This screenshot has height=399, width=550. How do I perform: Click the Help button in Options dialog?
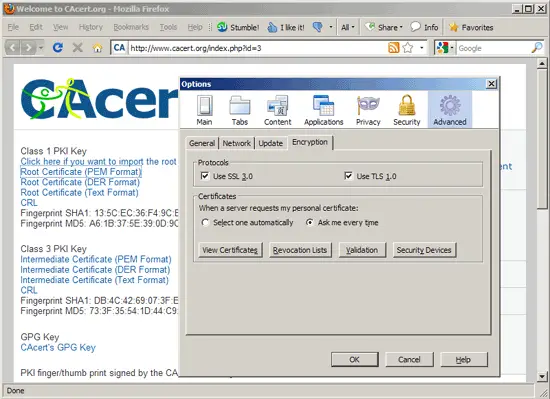pyautogui.click(x=464, y=359)
